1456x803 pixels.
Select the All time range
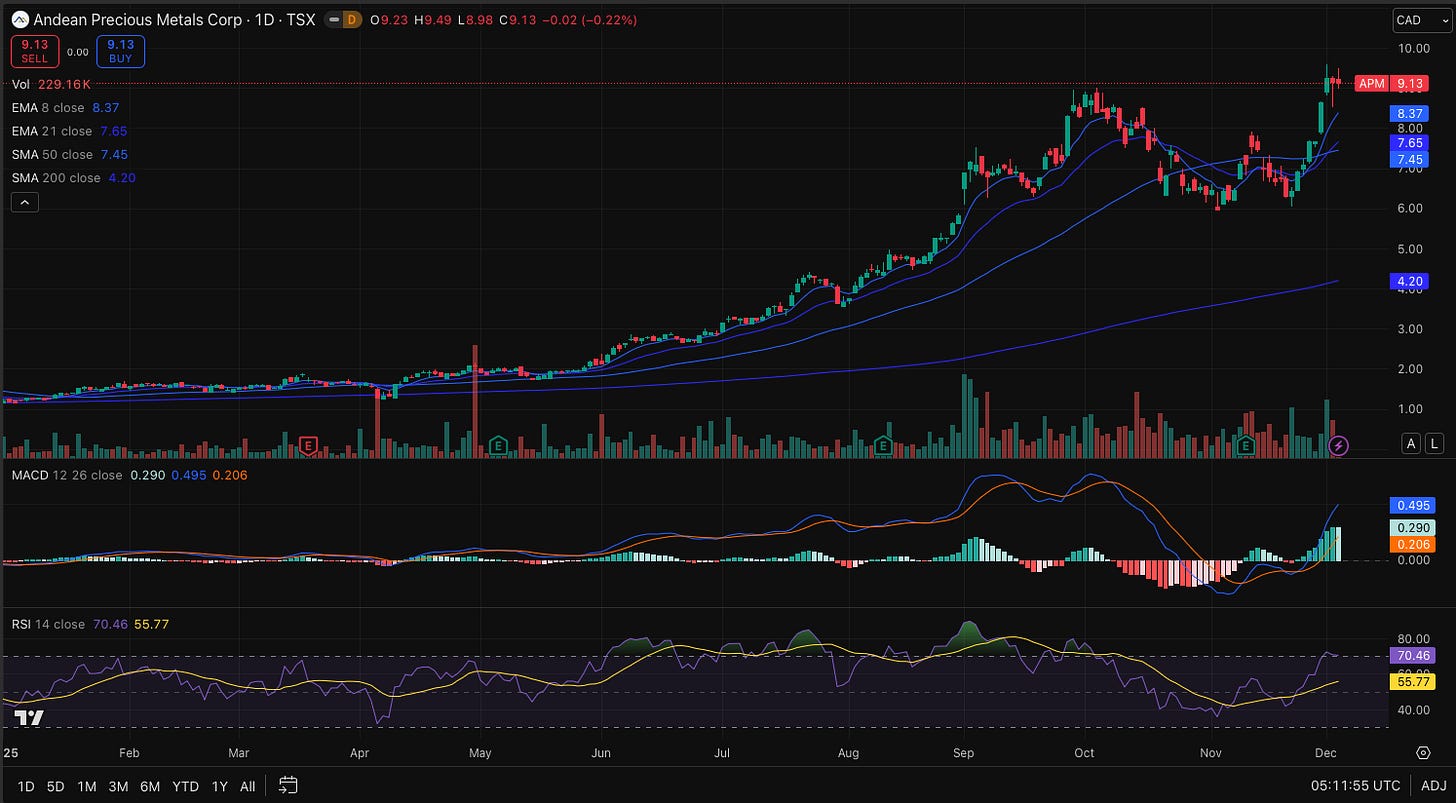248,786
